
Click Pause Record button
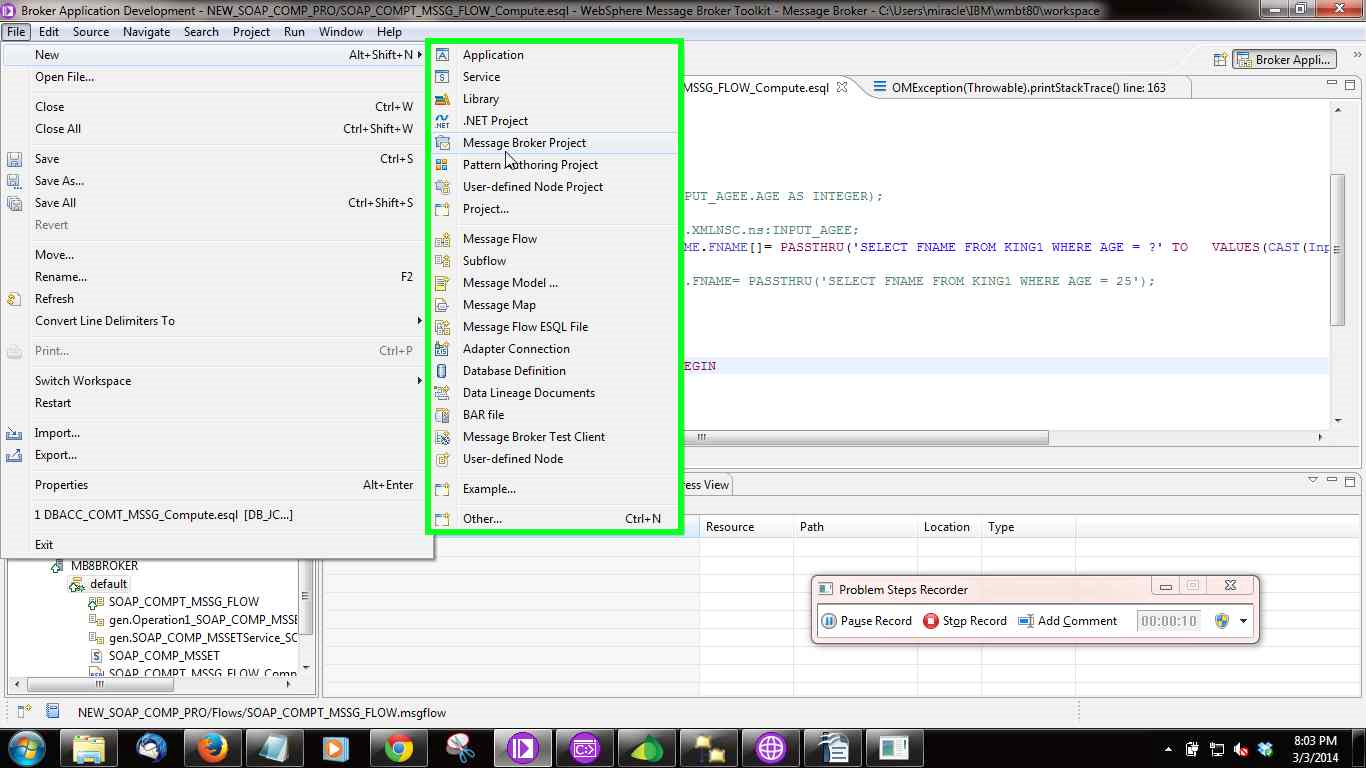click(x=867, y=621)
